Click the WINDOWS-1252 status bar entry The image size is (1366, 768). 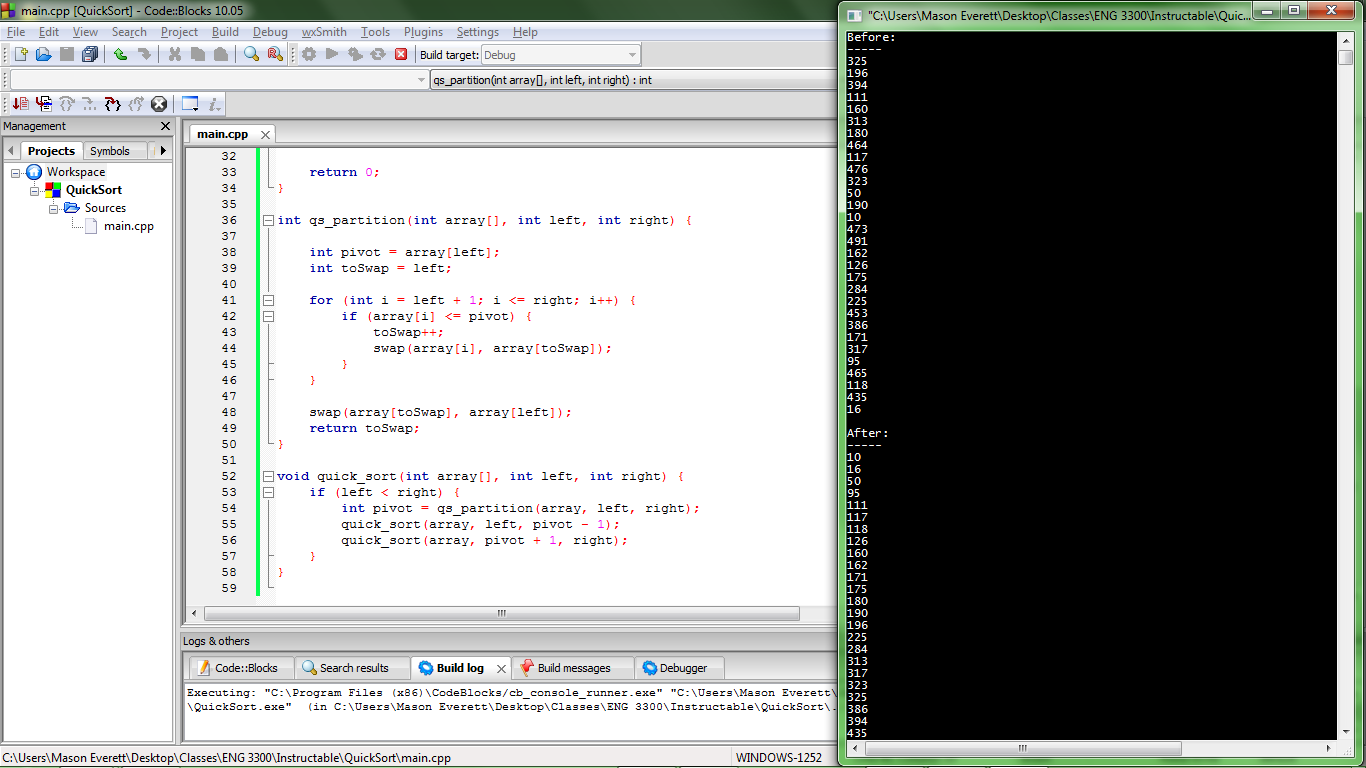pos(779,758)
